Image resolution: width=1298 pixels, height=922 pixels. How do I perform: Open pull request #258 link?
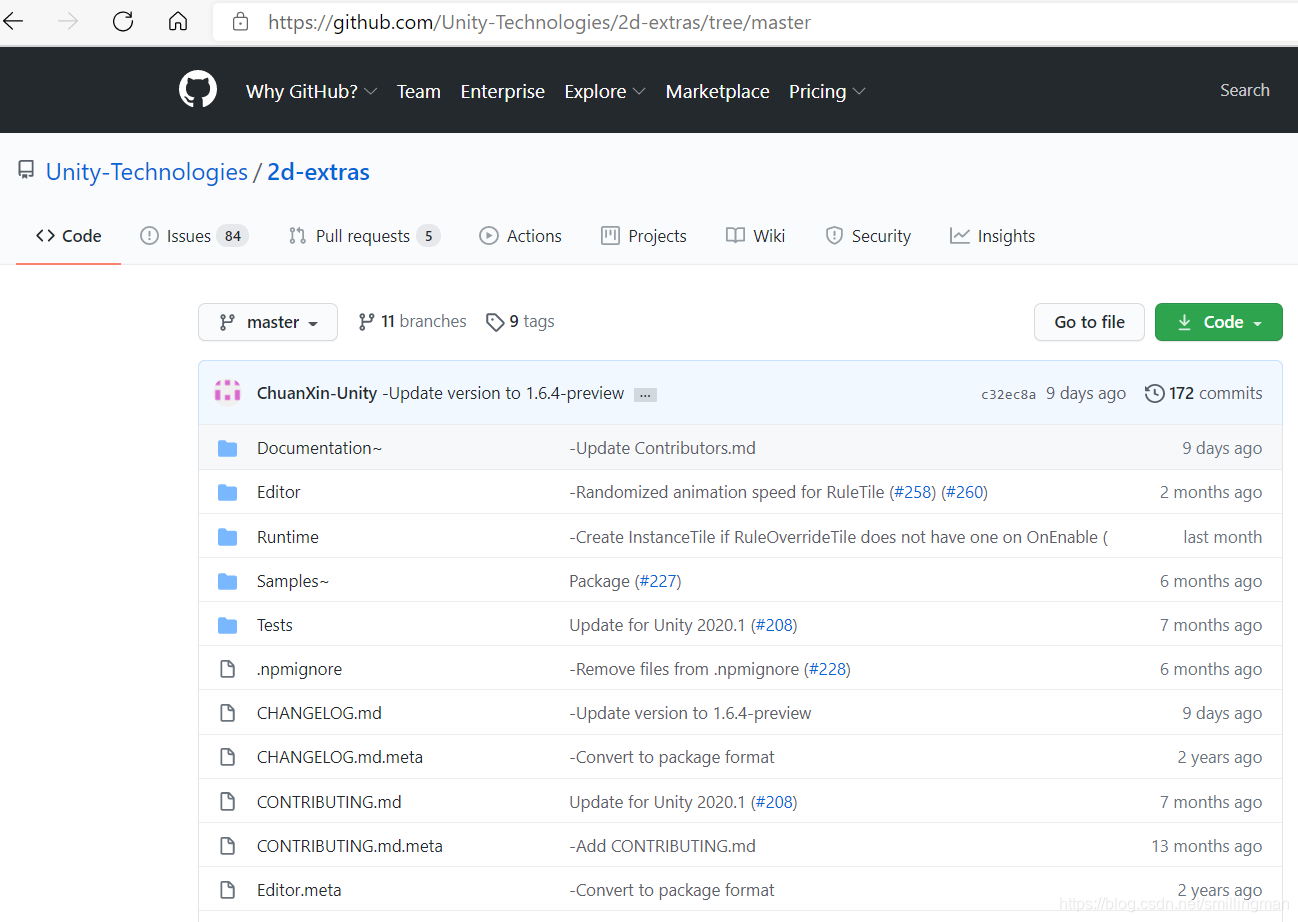[x=912, y=492]
